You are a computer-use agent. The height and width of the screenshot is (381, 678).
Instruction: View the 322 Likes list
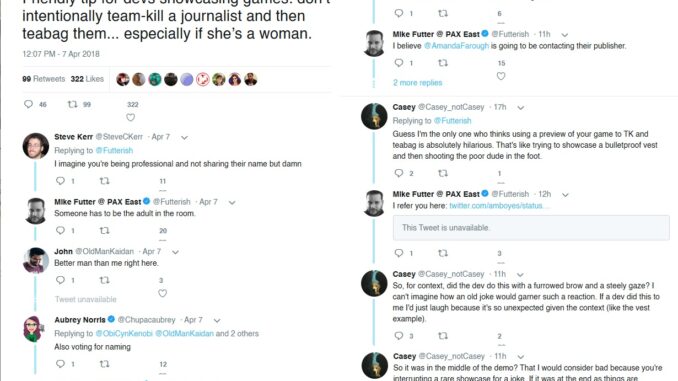pos(87,79)
